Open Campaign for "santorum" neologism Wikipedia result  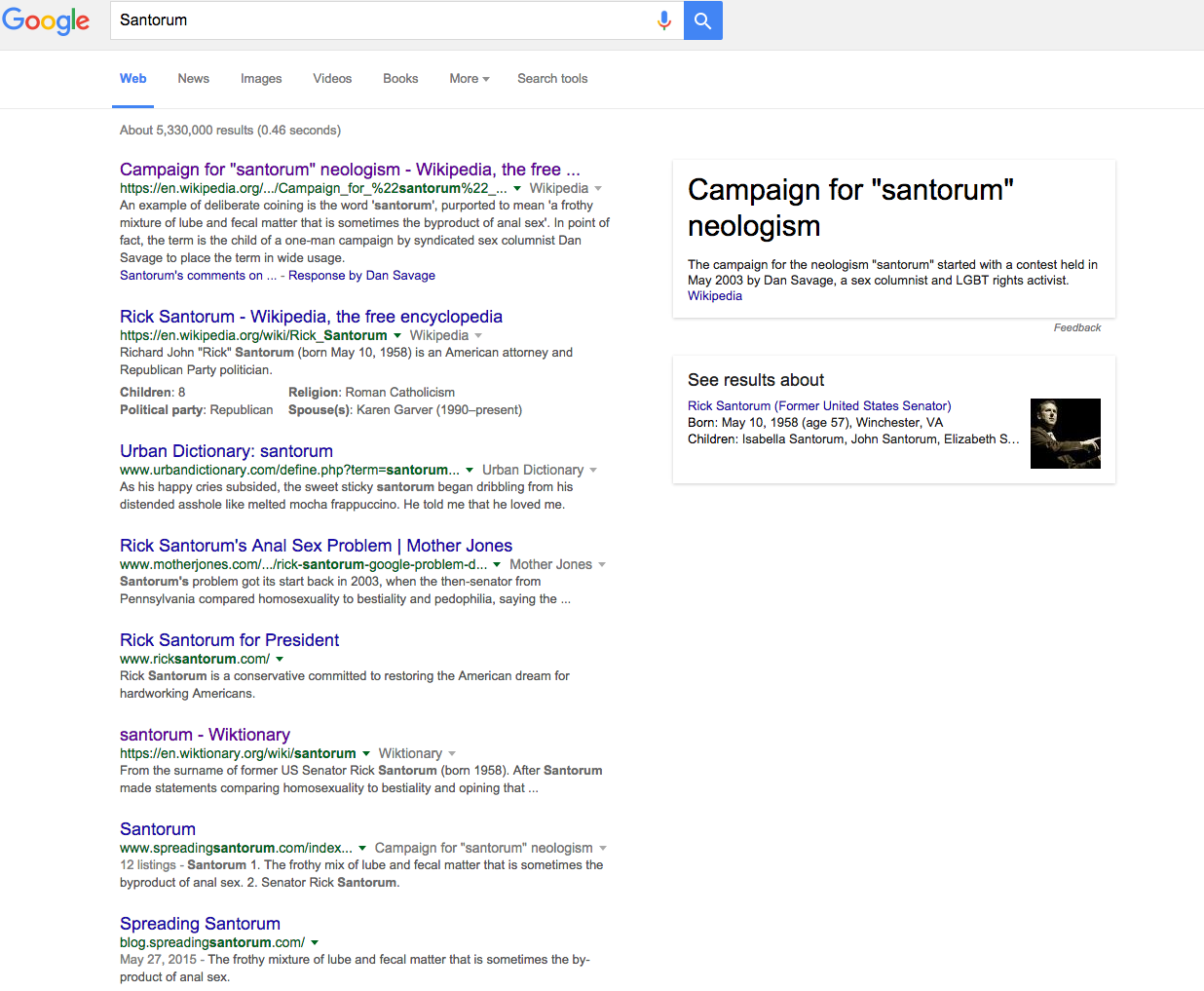pos(350,170)
